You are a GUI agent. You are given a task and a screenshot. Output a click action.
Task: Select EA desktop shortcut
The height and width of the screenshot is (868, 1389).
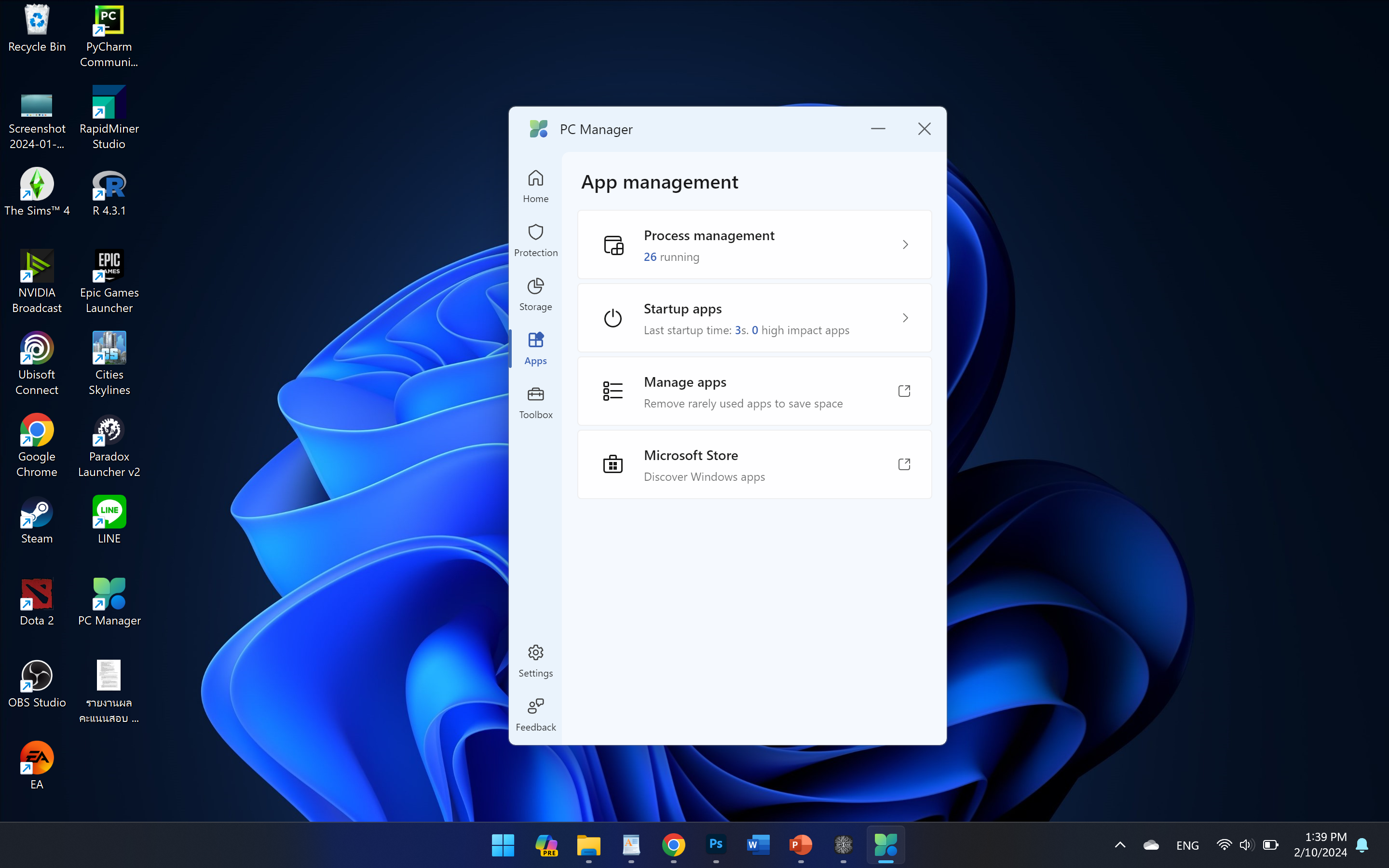pyautogui.click(x=37, y=766)
